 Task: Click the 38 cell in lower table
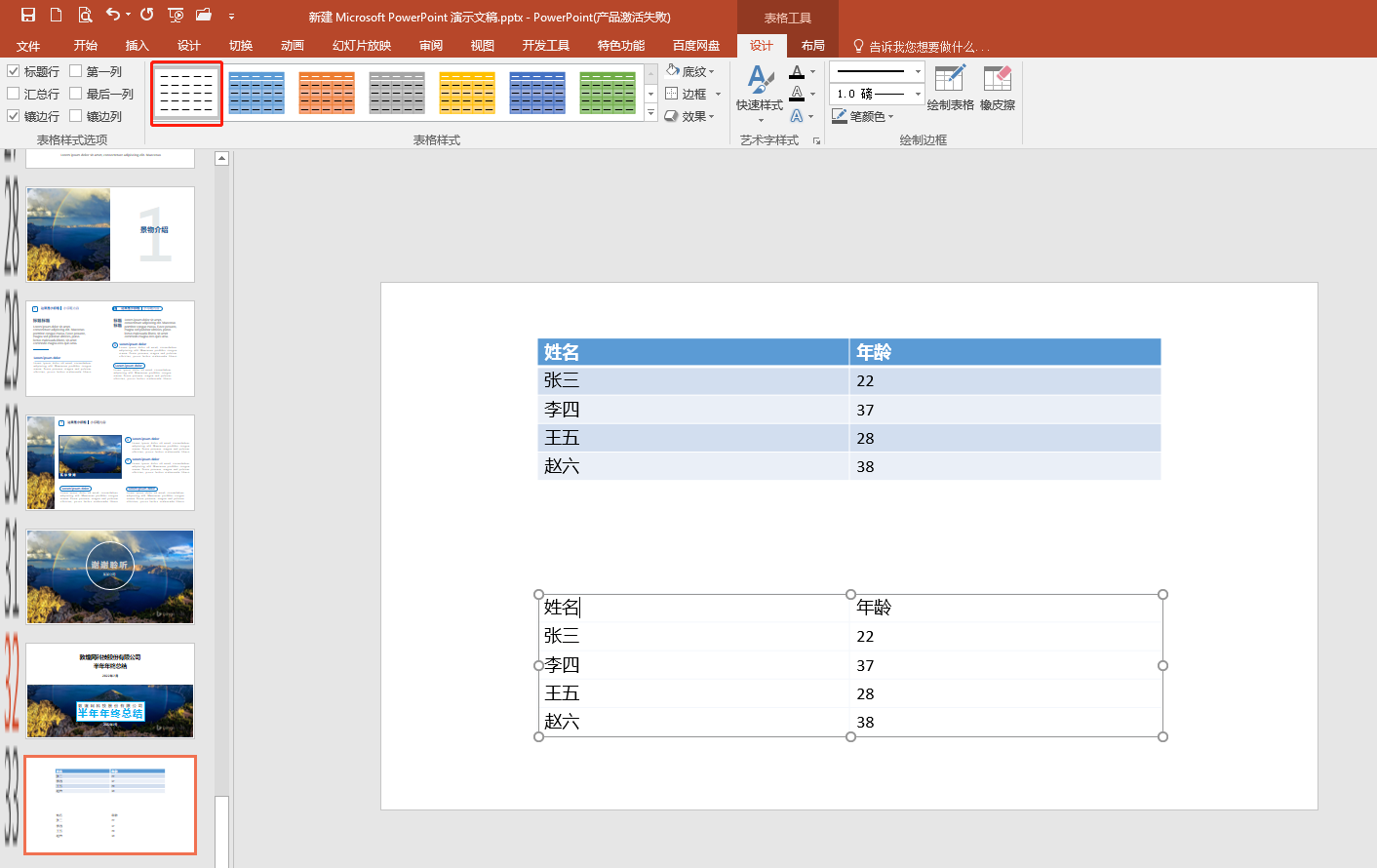1006,722
